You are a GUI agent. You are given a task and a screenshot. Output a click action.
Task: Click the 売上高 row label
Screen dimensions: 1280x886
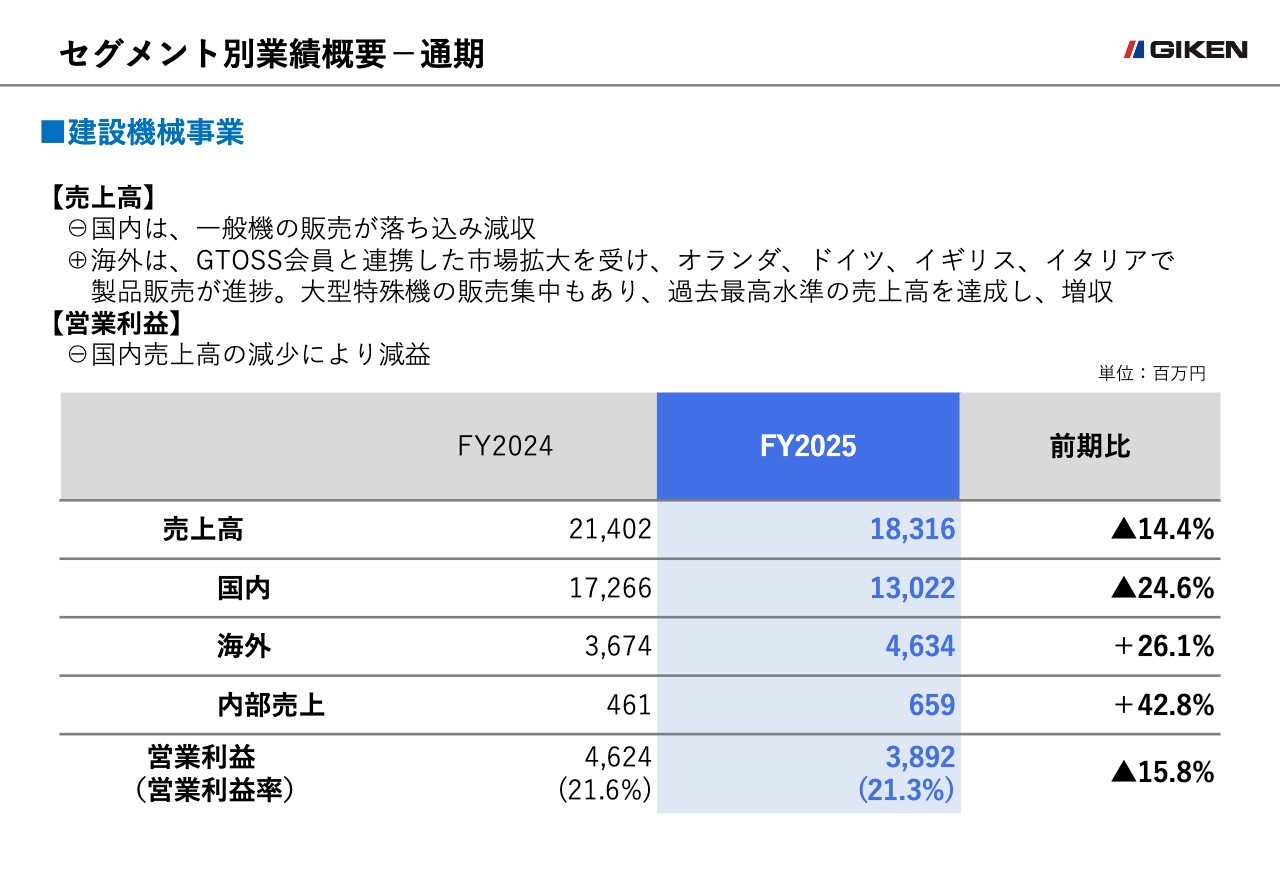203,530
